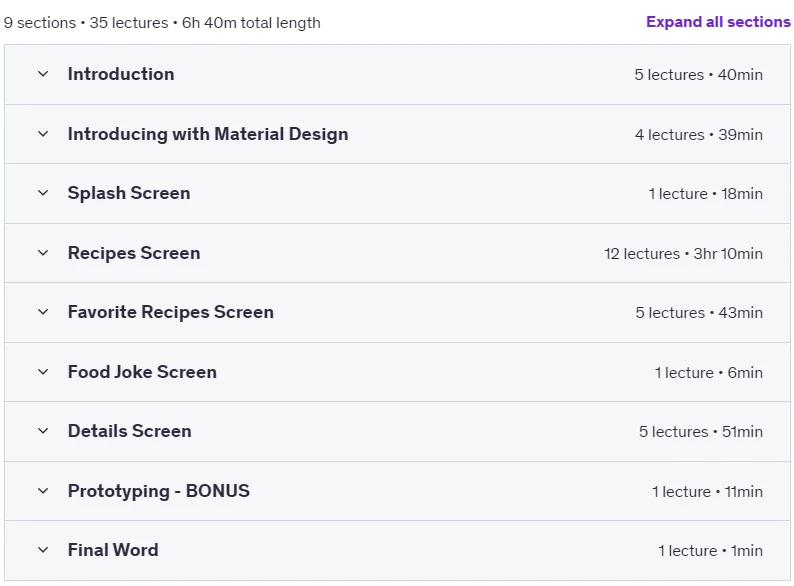Click Expand all sections link
794x586 pixels.
point(718,22)
